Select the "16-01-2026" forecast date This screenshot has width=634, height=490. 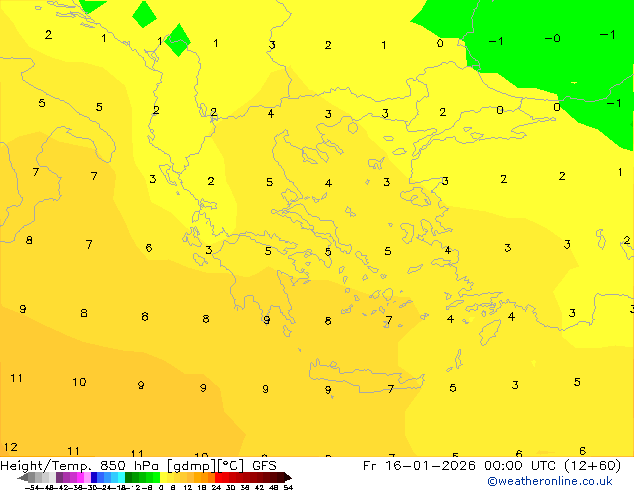point(430,466)
